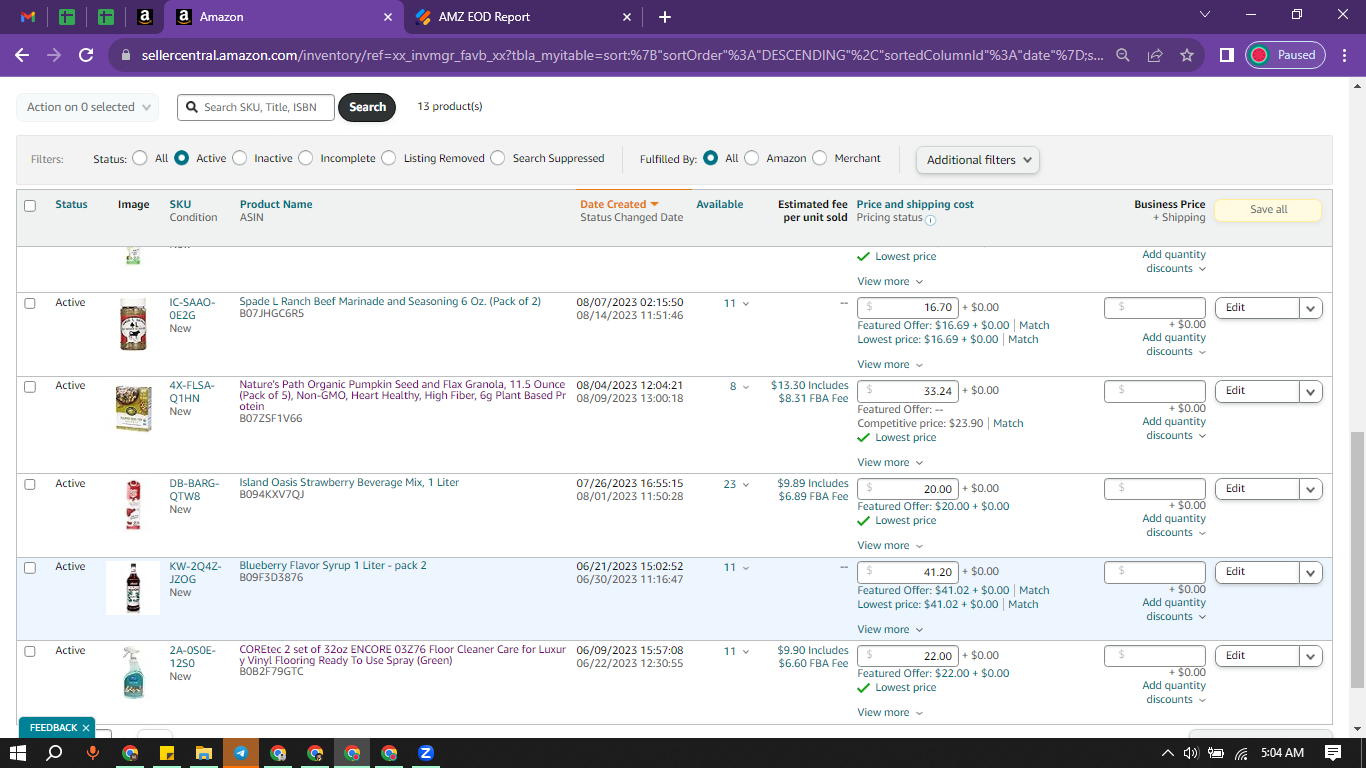Click the Search button

[x=367, y=107]
